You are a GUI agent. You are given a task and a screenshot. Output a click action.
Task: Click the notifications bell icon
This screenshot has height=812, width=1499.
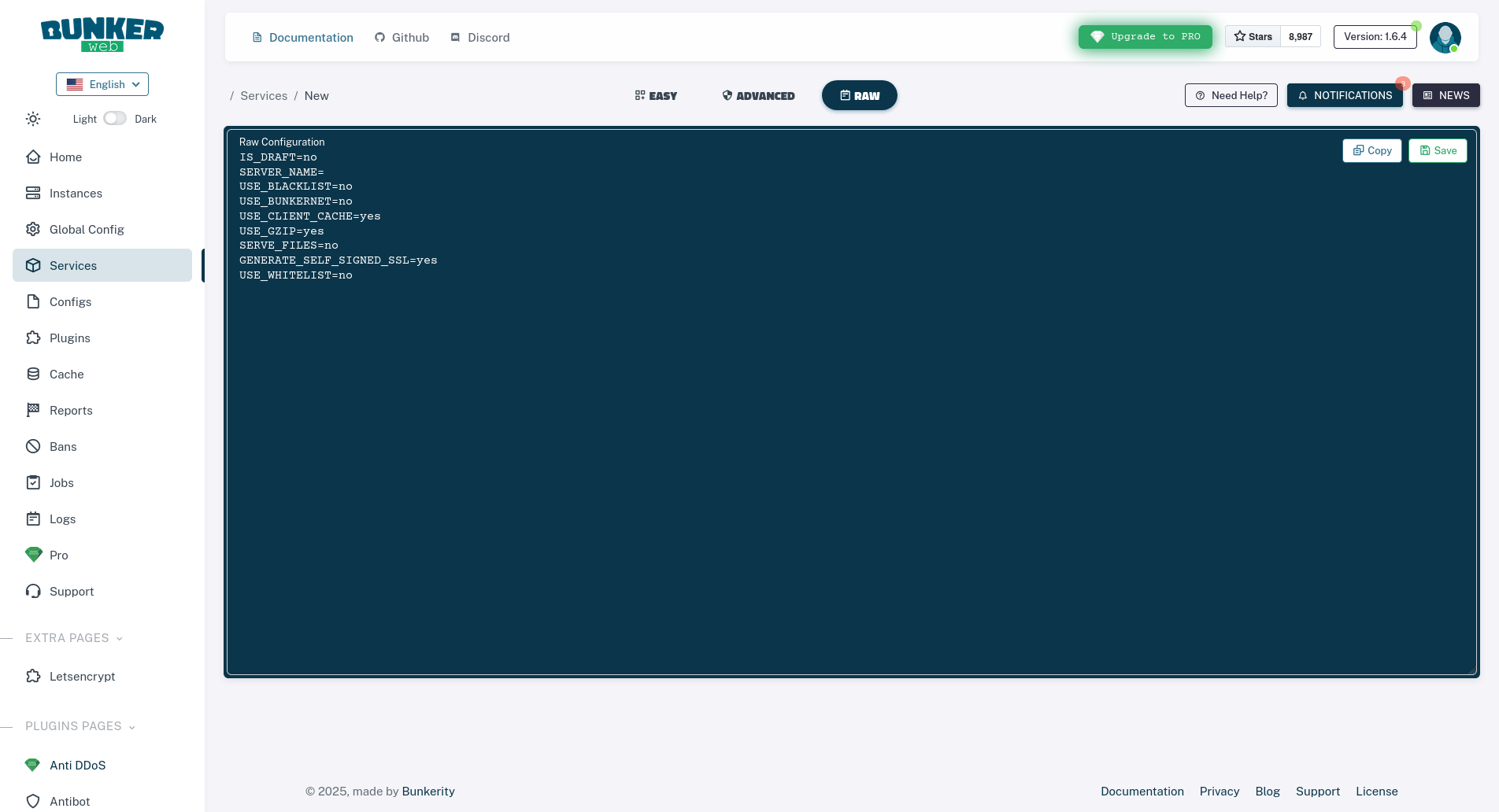click(1303, 95)
